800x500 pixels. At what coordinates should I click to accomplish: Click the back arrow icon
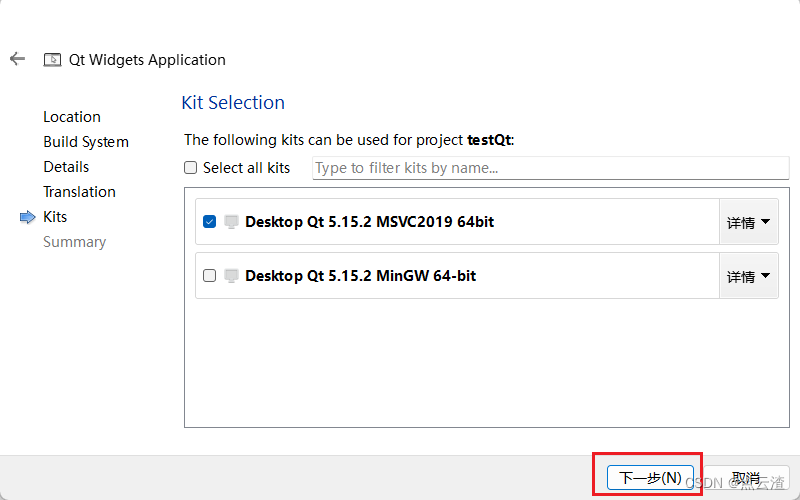click(x=17, y=59)
